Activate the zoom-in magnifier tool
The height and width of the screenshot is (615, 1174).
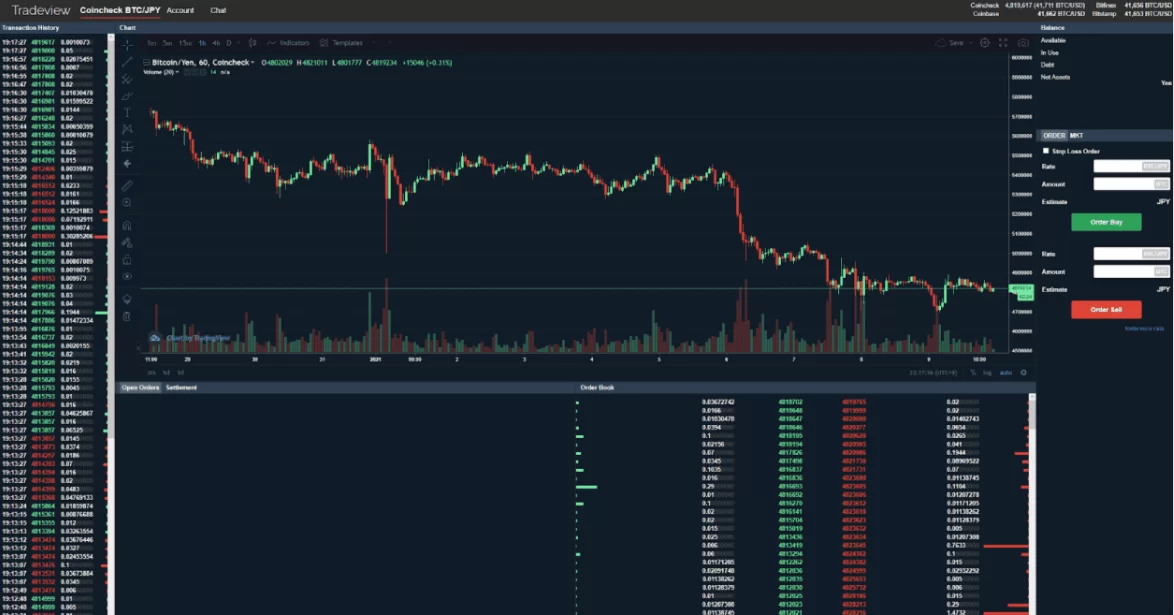tap(127, 204)
